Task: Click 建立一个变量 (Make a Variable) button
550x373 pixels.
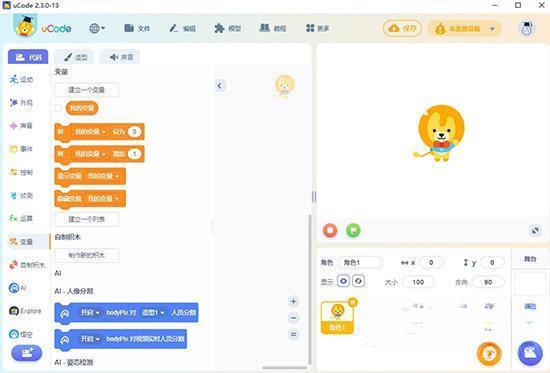Action: click(x=87, y=90)
